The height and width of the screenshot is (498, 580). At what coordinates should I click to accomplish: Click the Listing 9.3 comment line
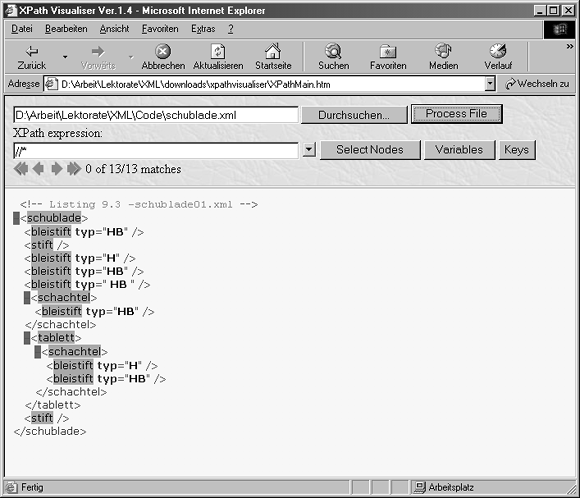(x=139, y=205)
